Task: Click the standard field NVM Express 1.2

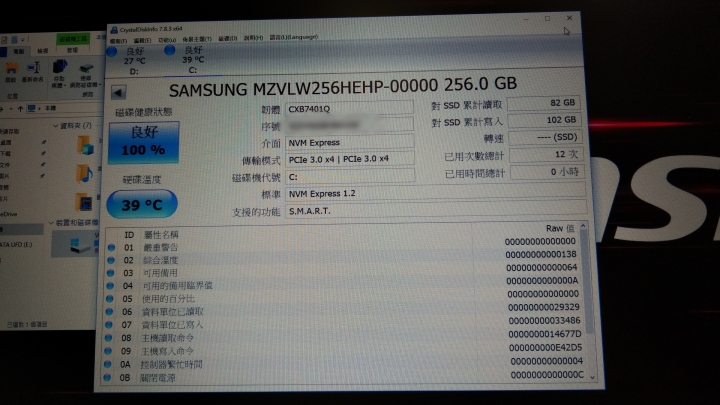Action: click(435, 193)
